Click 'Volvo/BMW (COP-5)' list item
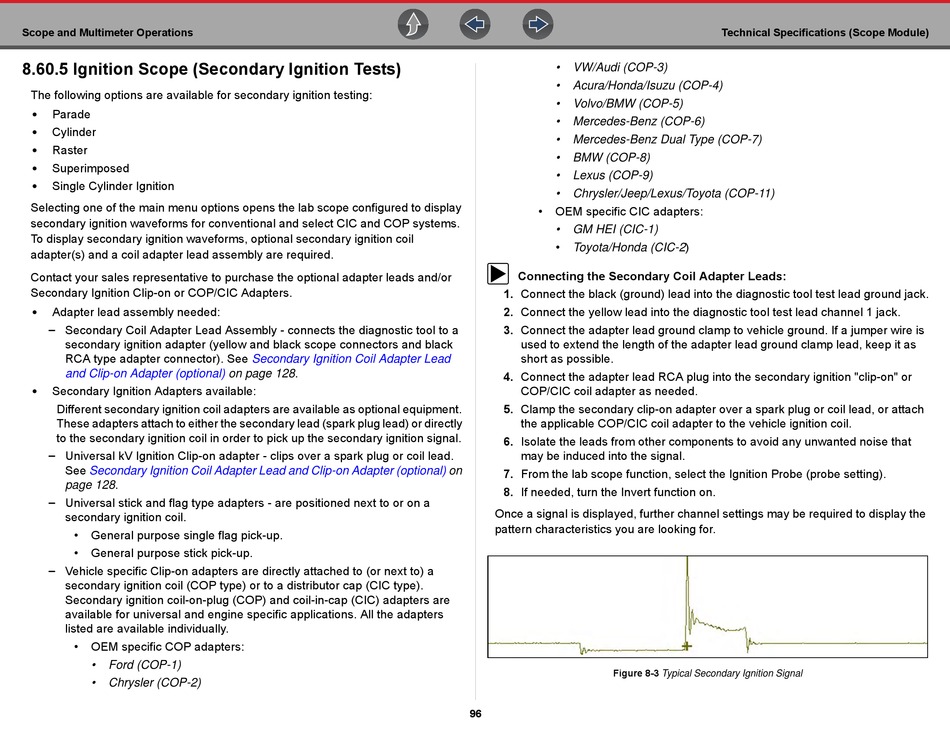950x734 pixels. [x=628, y=104]
